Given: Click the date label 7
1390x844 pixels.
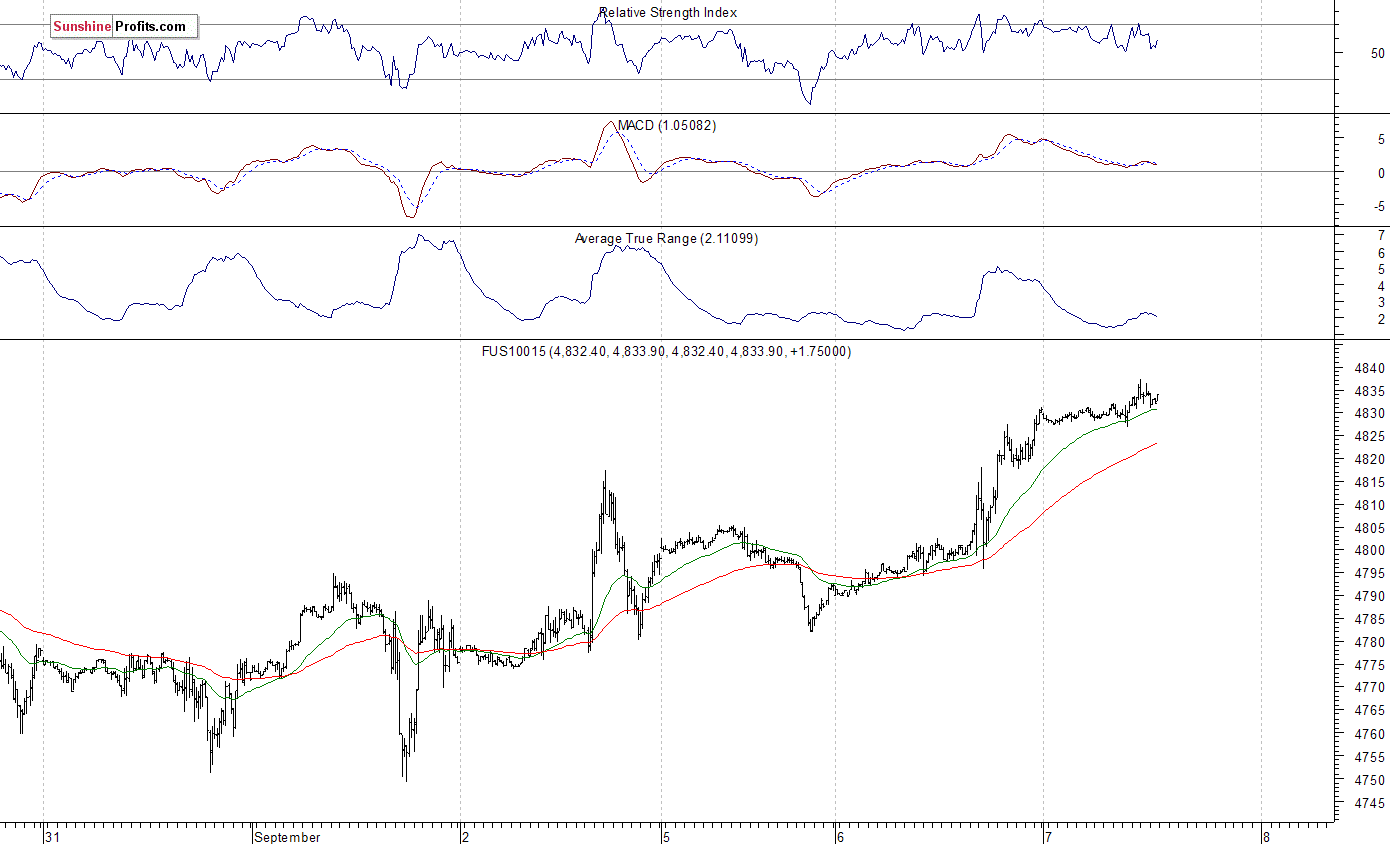Looking at the screenshot, I should tap(1048, 837).
